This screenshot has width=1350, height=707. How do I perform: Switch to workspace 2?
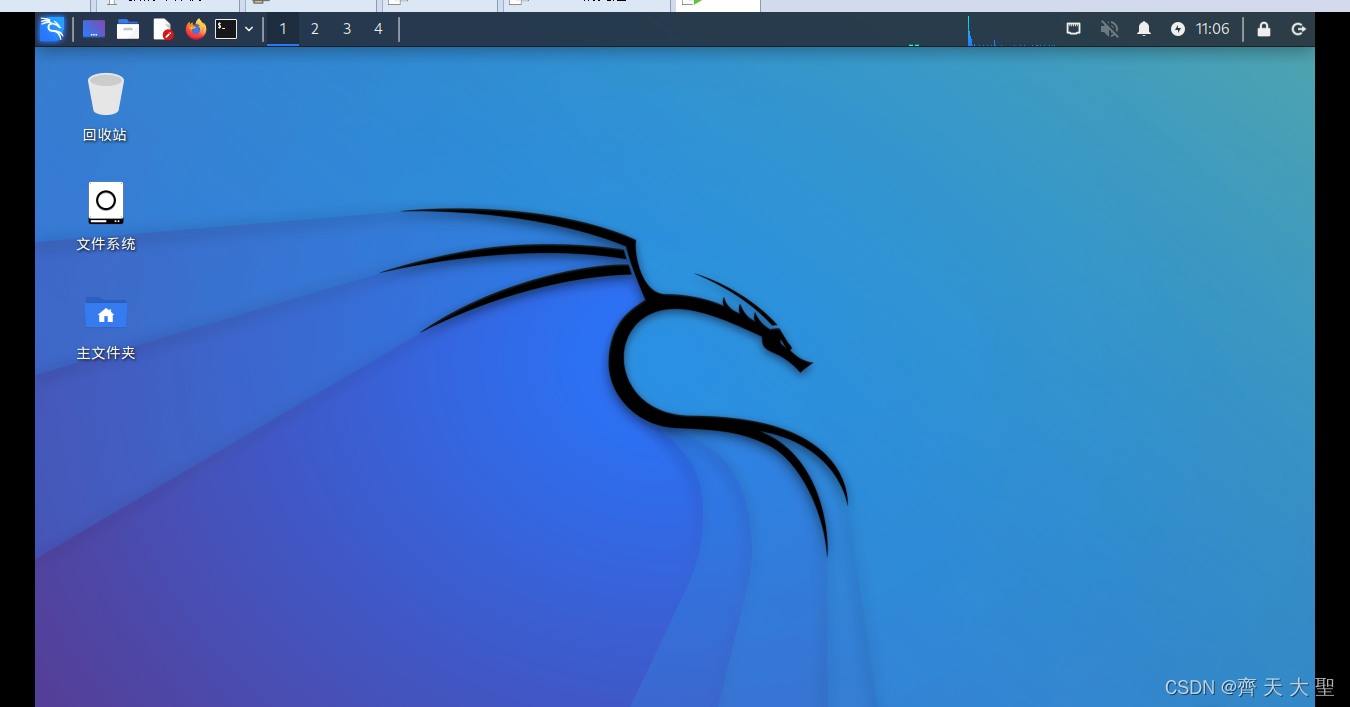[x=315, y=29]
